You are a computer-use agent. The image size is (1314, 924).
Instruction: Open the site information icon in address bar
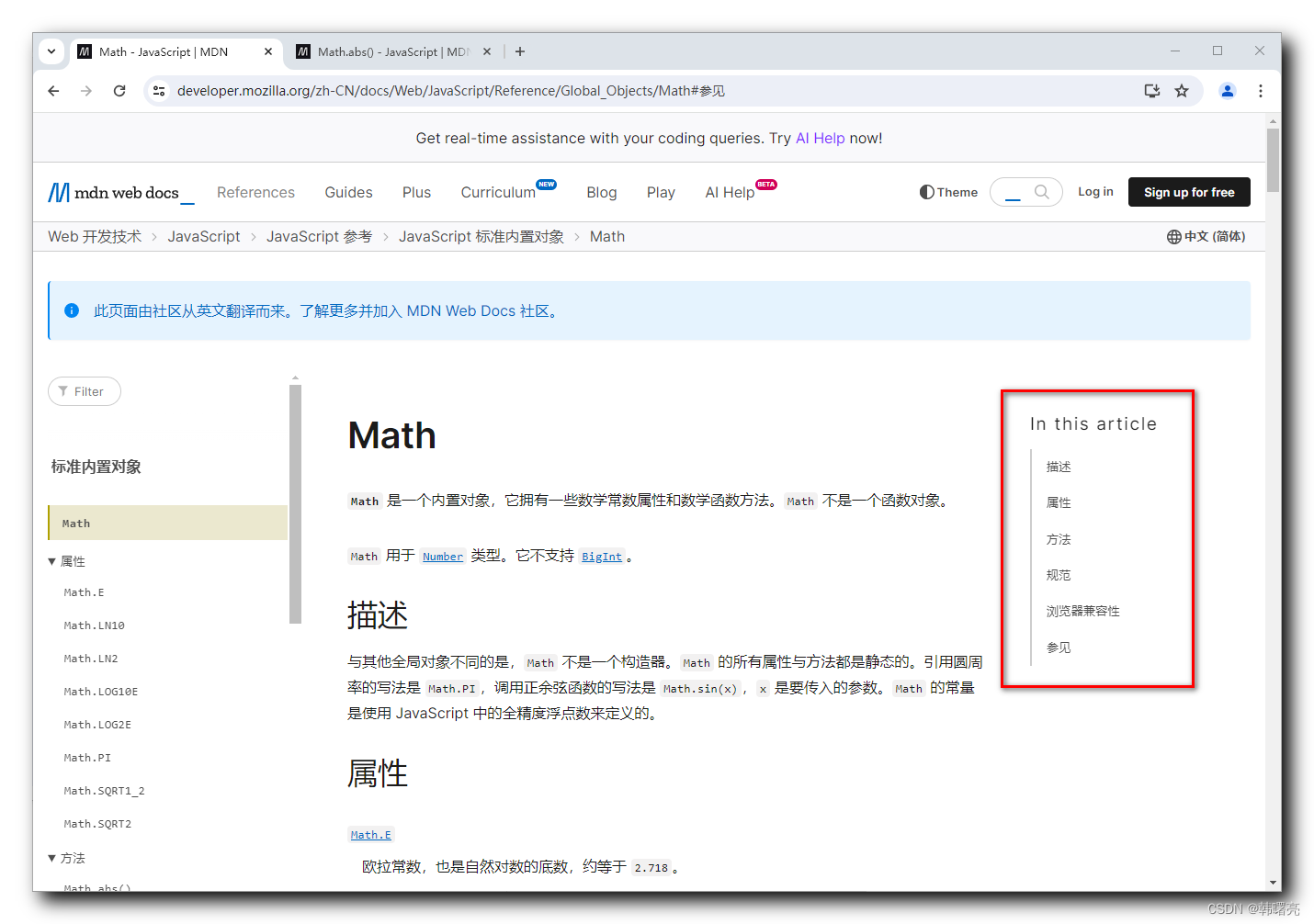click(x=159, y=91)
